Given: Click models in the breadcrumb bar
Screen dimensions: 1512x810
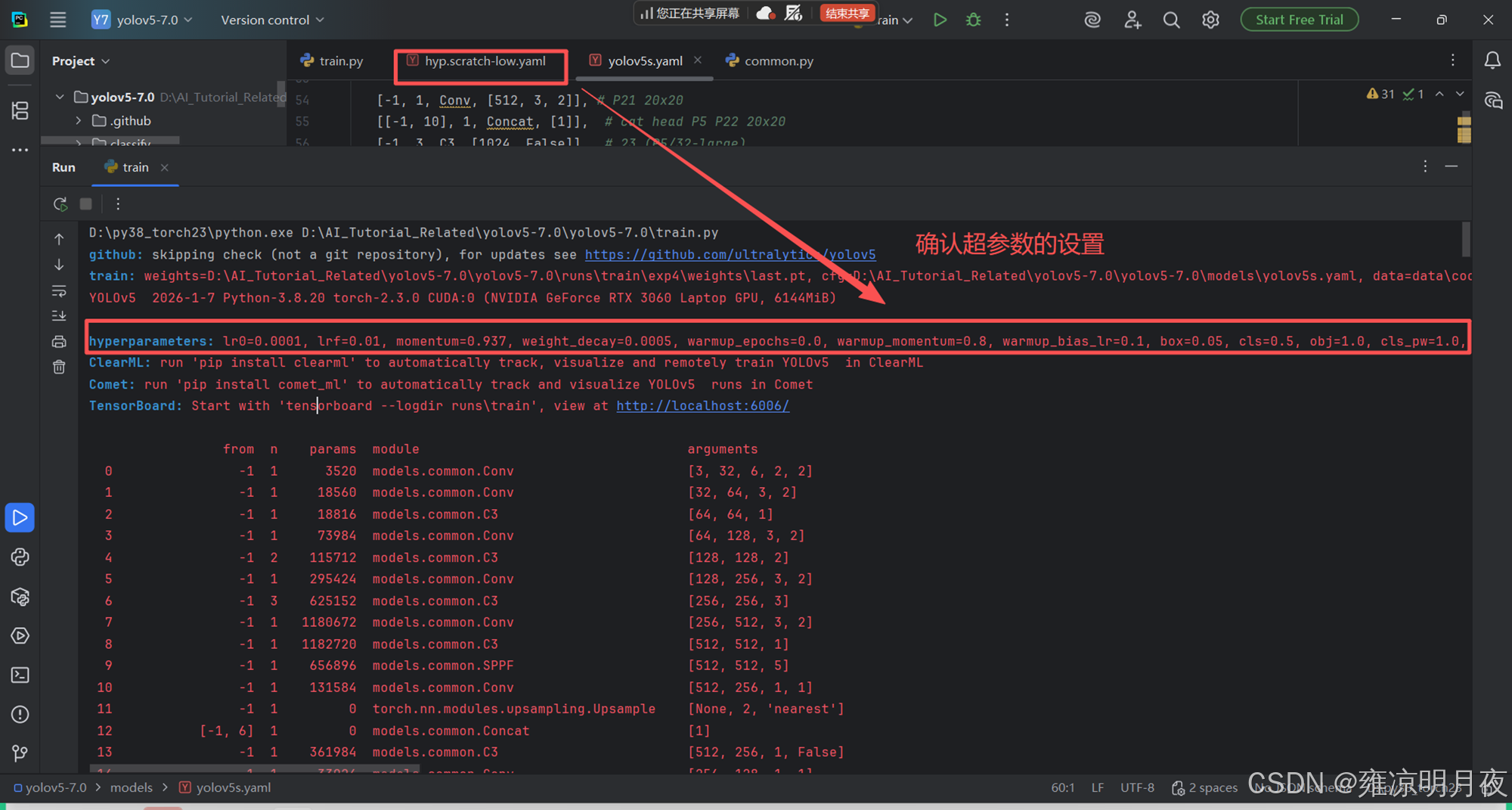Looking at the screenshot, I should click(x=131, y=787).
